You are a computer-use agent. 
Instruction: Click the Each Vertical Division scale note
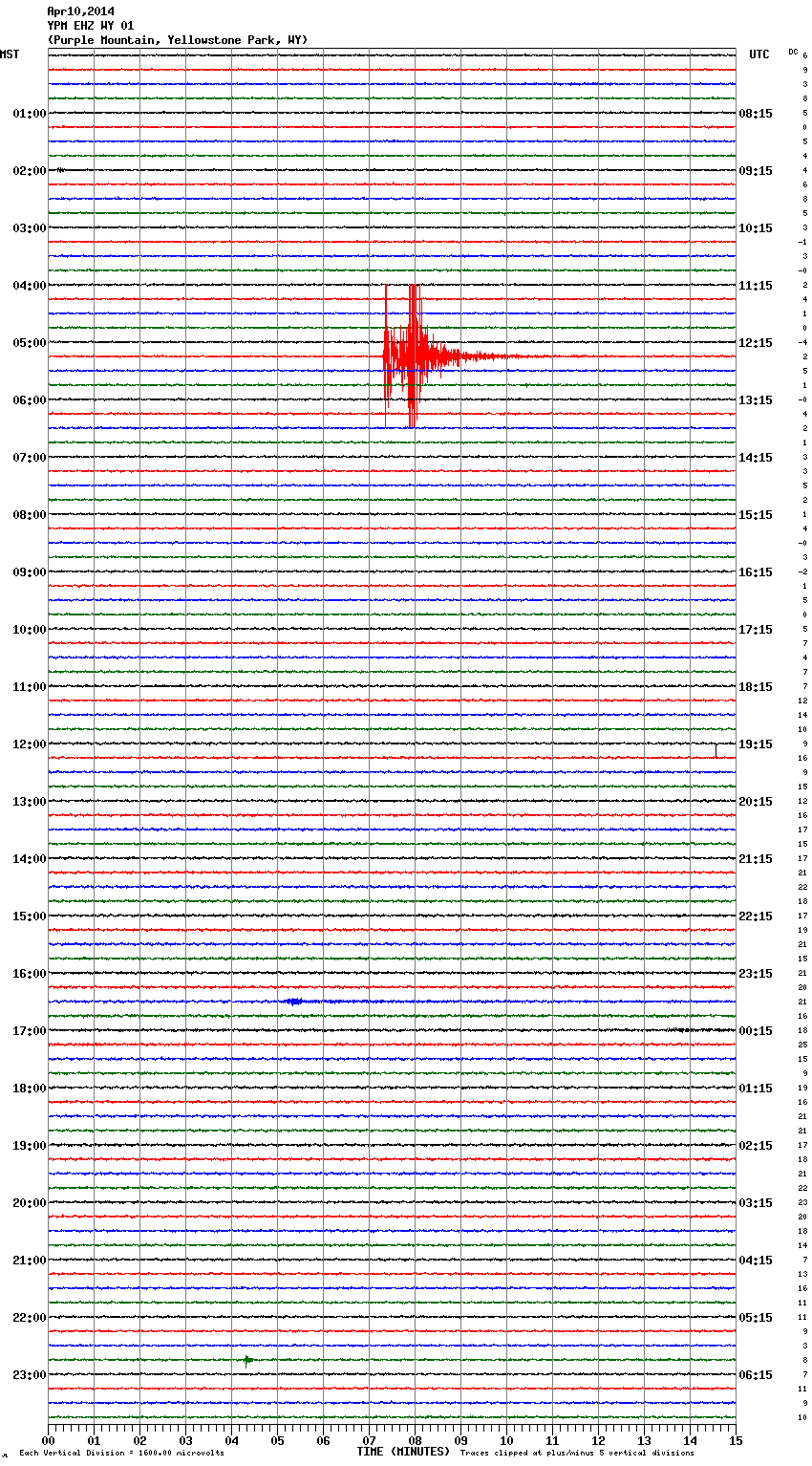pos(121,1454)
